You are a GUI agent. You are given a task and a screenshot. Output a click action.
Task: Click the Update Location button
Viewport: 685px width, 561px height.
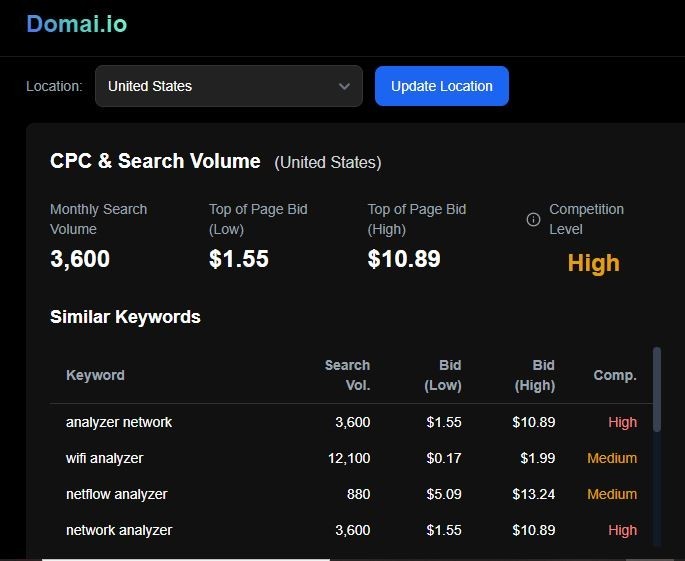click(x=442, y=86)
